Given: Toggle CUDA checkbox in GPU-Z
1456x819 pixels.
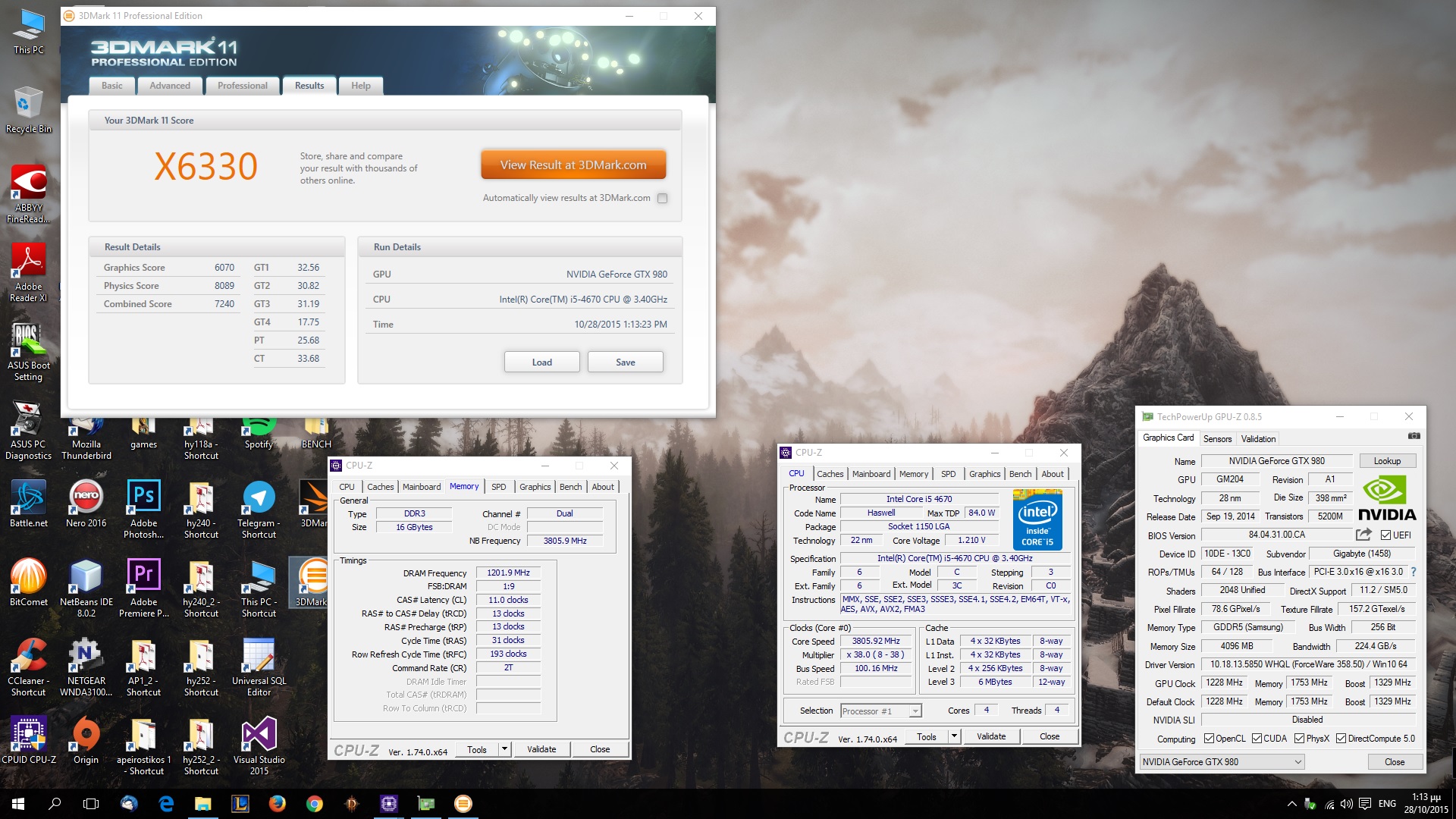Looking at the screenshot, I should (1257, 738).
